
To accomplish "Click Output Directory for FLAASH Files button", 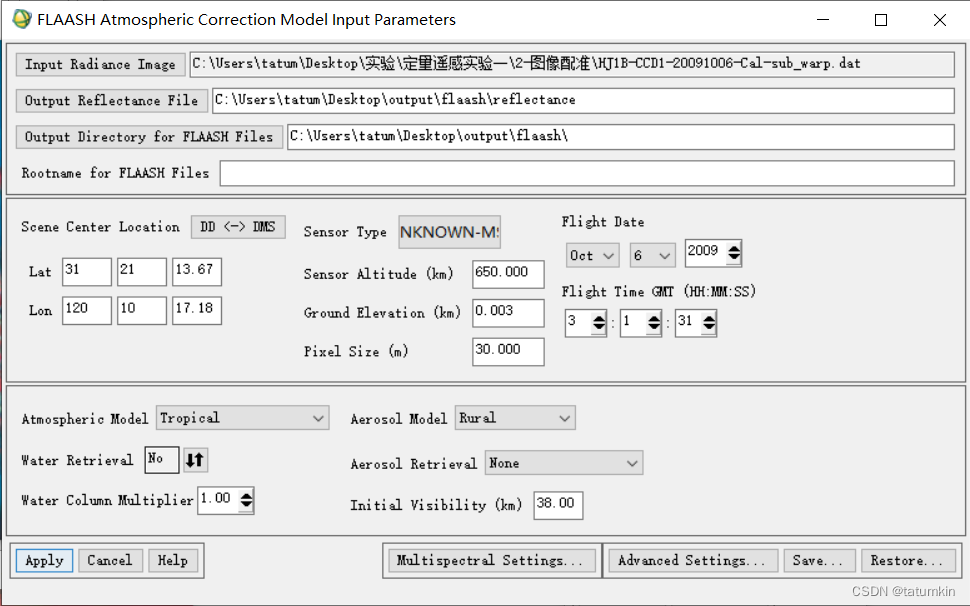I will click(x=149, y=137).
